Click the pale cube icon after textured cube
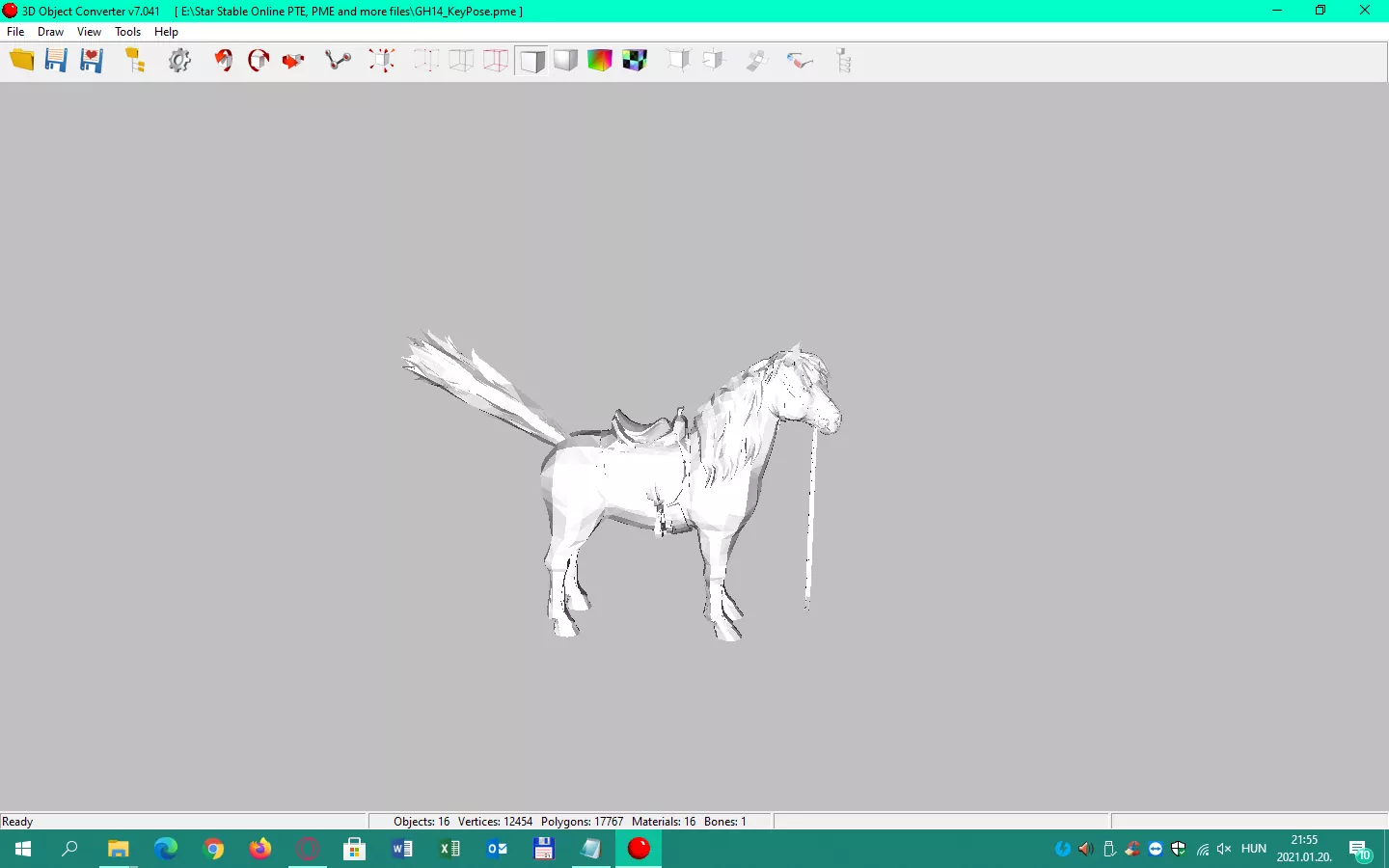1389x868 pixels. [679, 61]
